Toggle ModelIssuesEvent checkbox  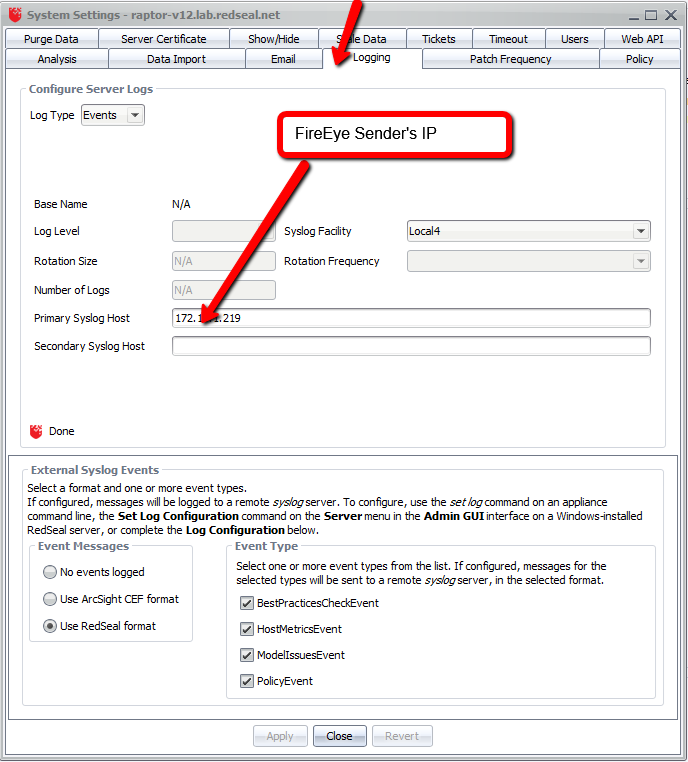coord(247,655)
